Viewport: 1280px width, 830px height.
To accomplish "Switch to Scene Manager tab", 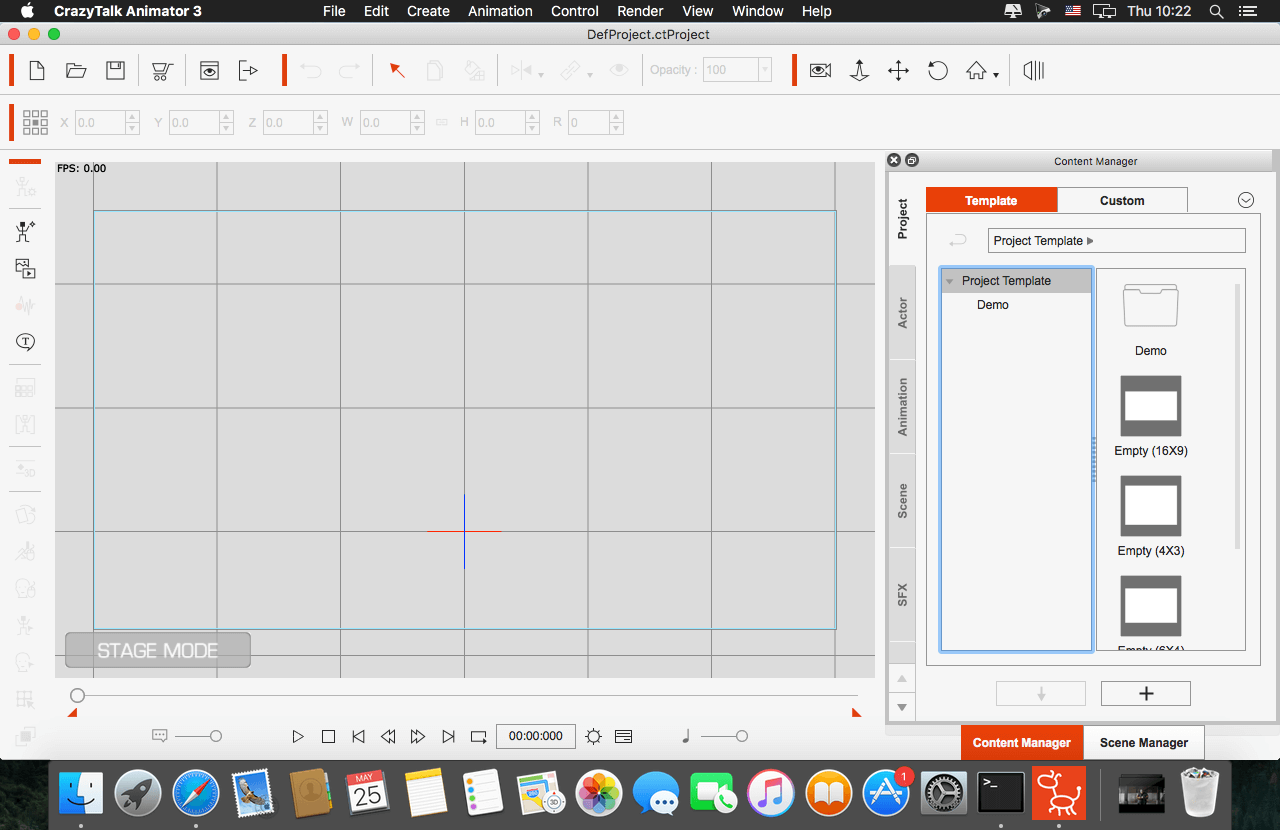I will pyautogui.click(x=1144, y=743).
